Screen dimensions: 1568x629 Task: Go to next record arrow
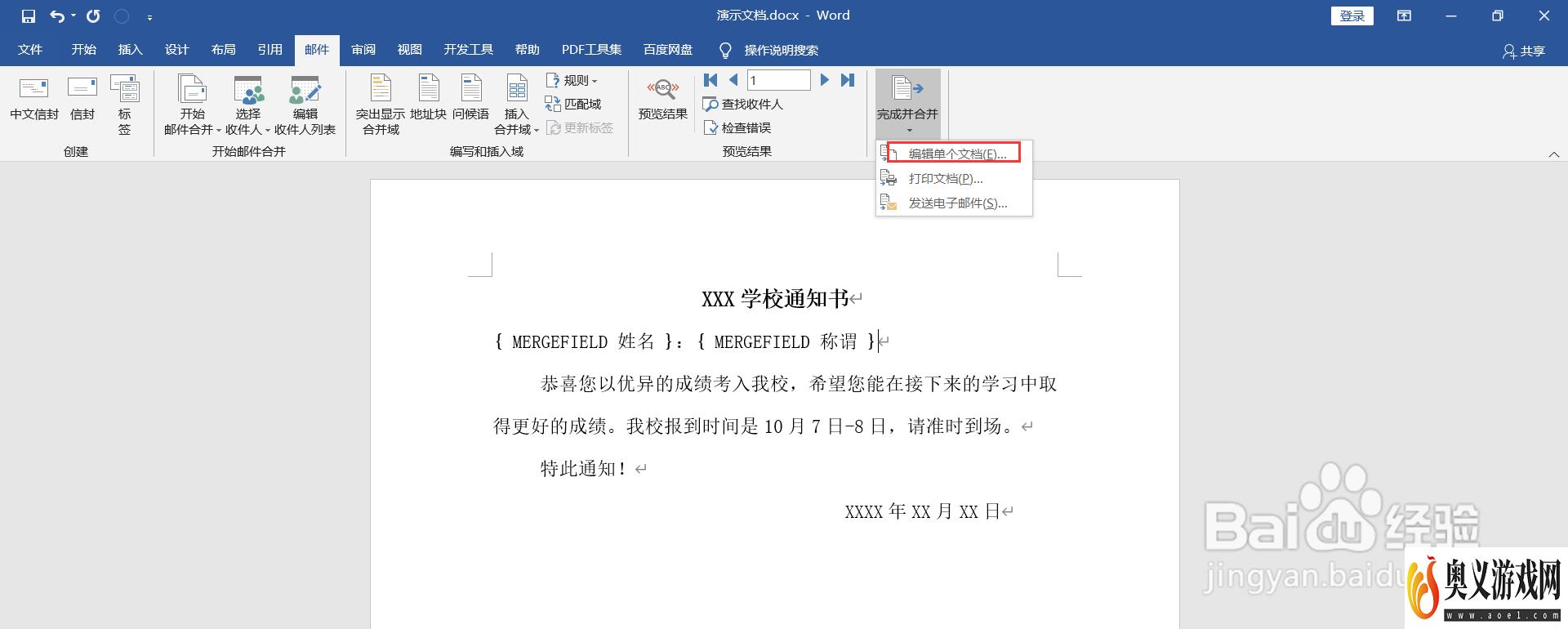point(825,80)
